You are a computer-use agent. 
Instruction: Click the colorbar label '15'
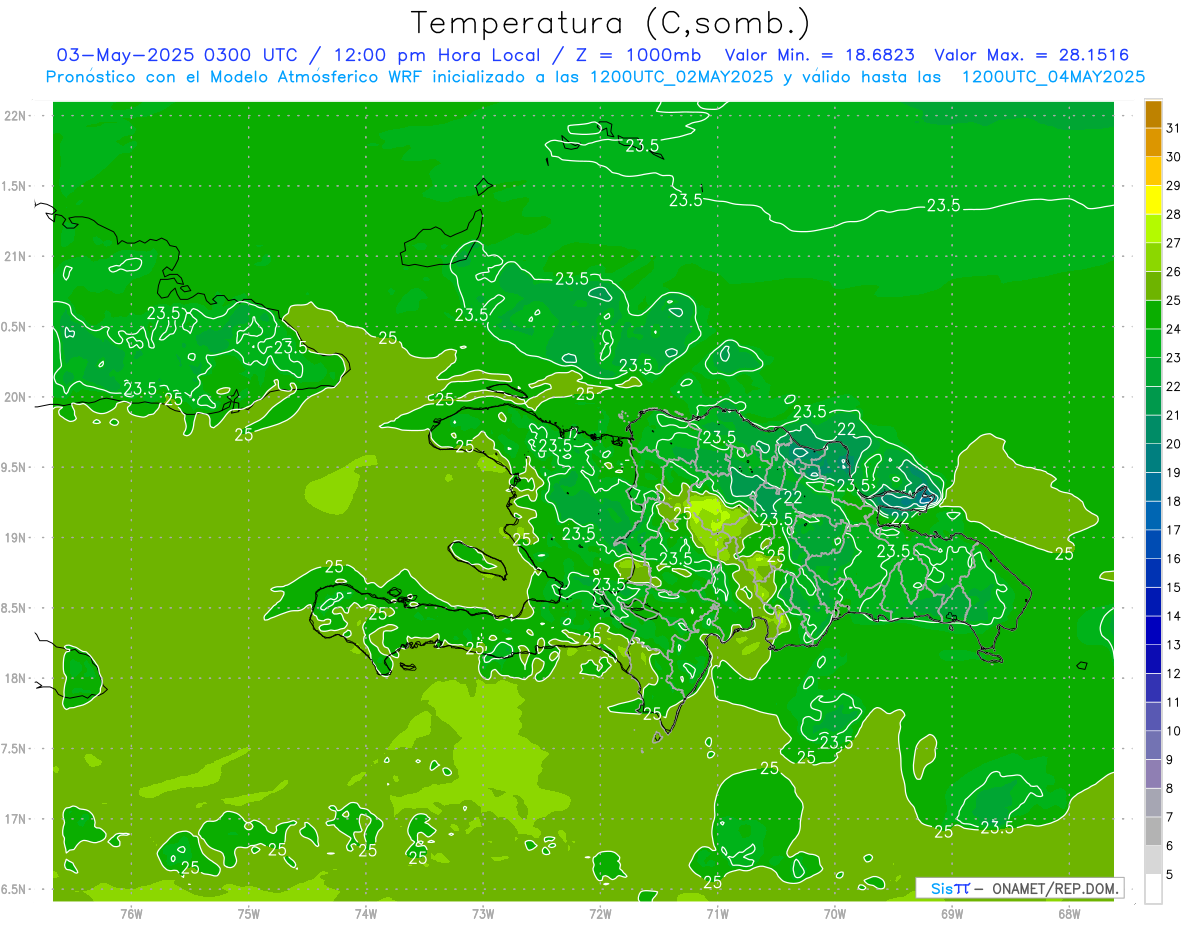[x=1174, y=587]
